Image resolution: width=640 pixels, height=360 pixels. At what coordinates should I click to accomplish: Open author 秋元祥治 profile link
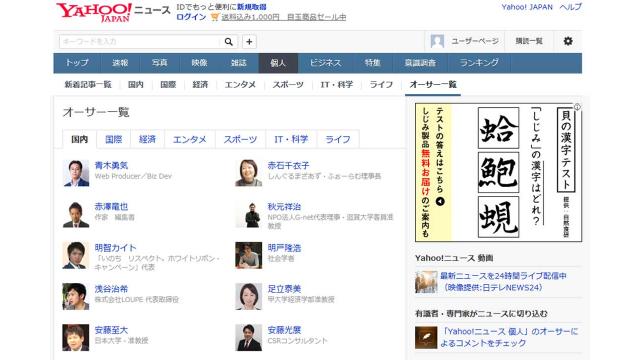(284, 207)
